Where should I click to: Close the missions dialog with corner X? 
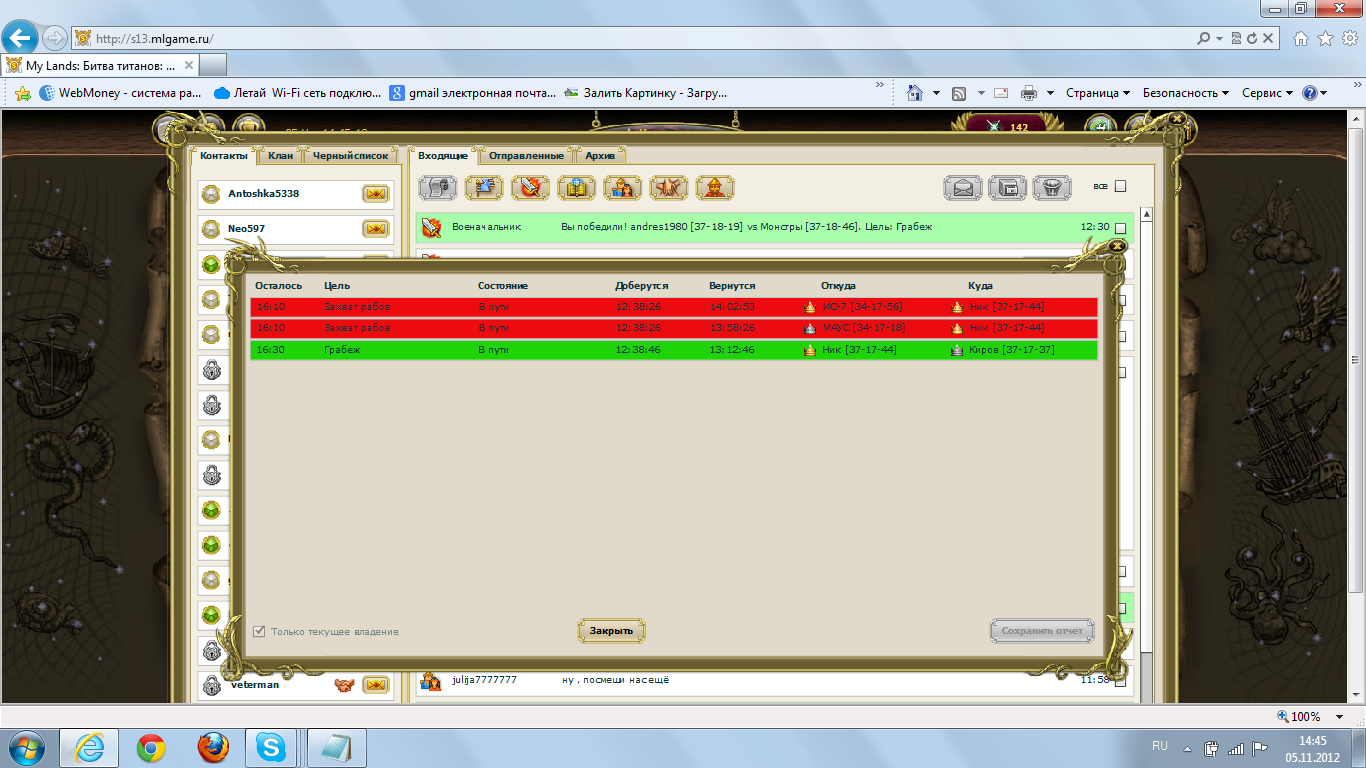point(1117,246)
